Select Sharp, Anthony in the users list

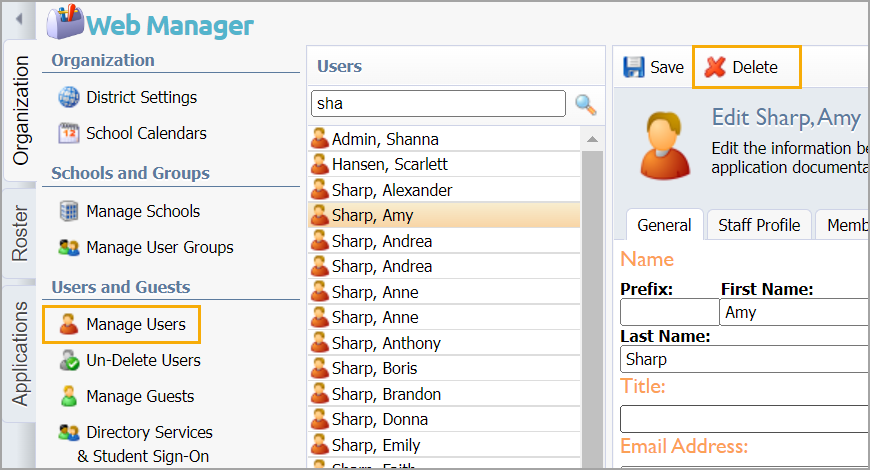click(x=444, y=343)
